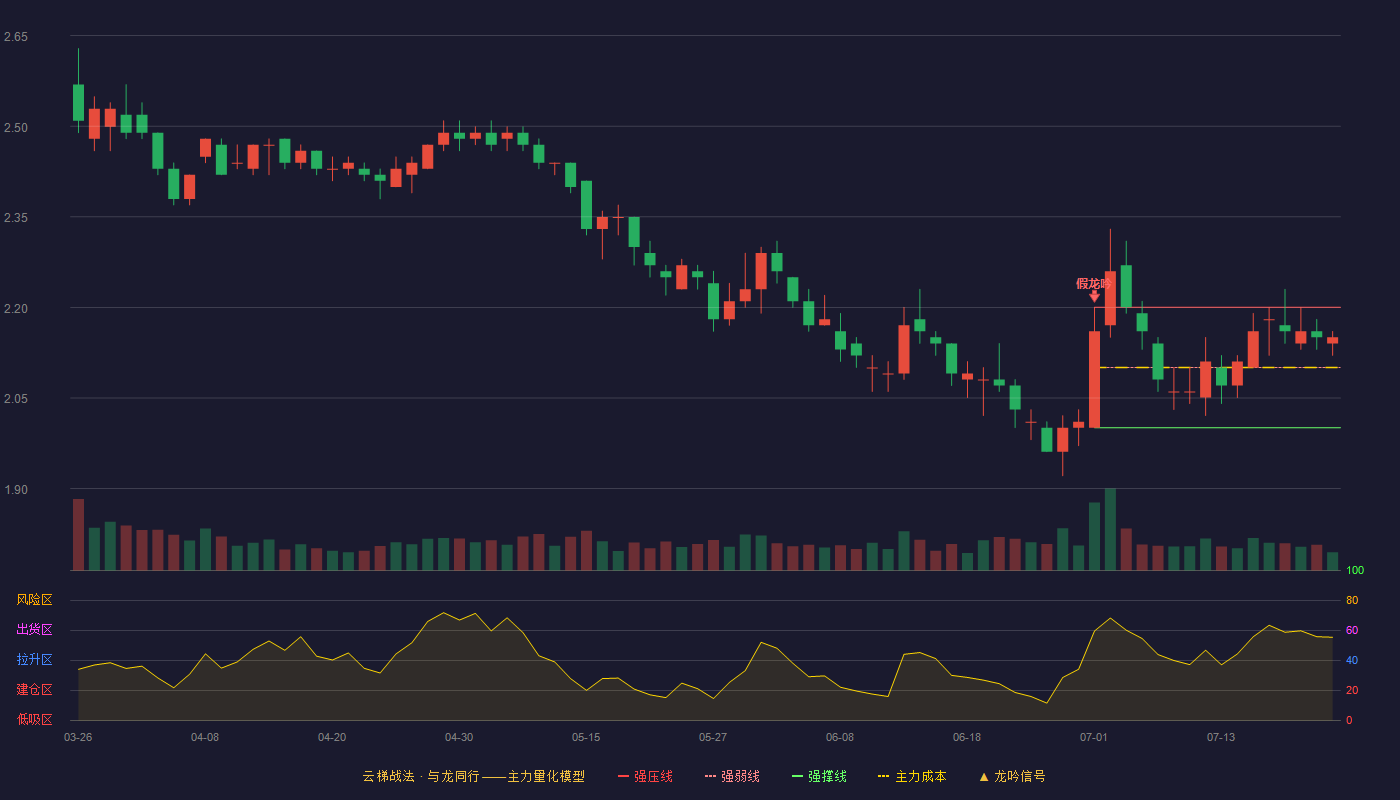Click the 80 indicator scale value

1352,600
